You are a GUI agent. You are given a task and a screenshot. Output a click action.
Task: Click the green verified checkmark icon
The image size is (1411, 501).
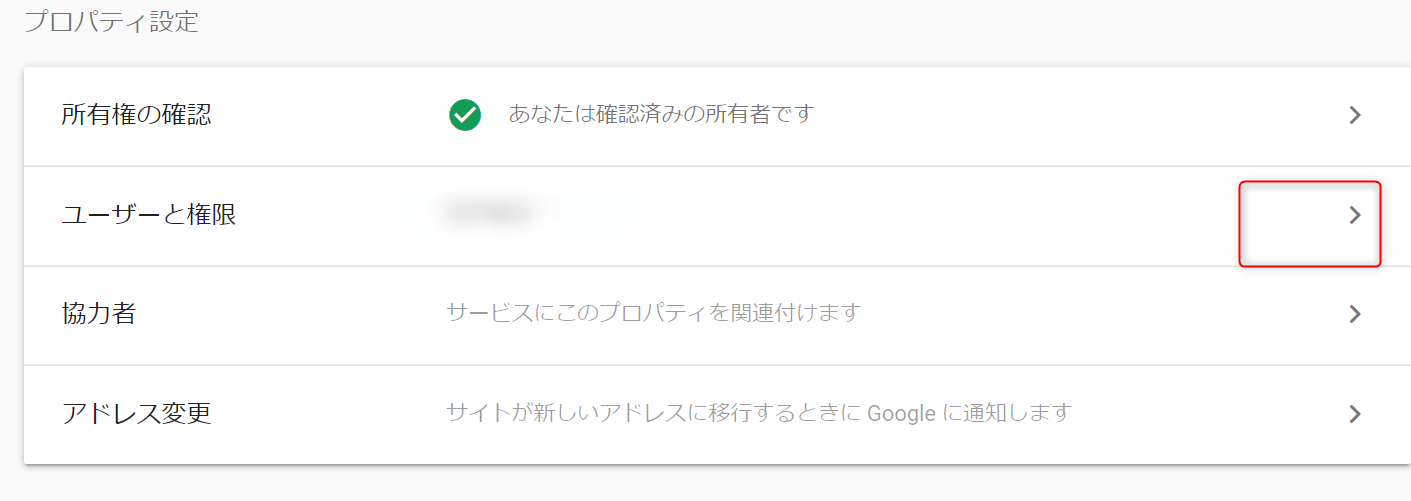pyautogui.click(x=465, y=115)
